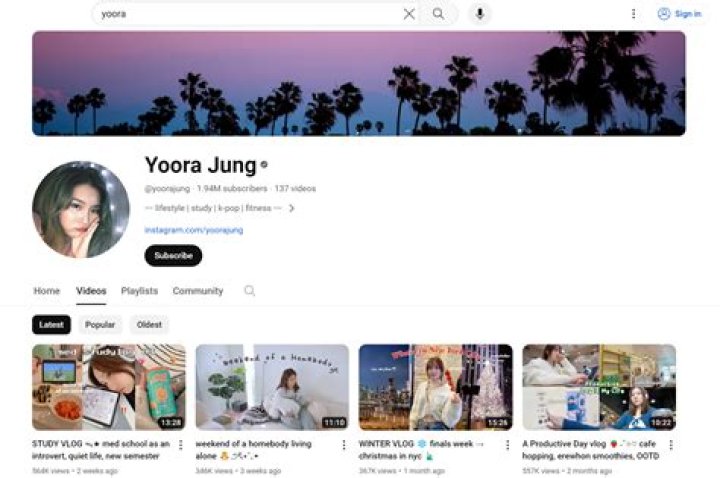The image size is (720, 478).
Task: Click the lifestyle | study | k-pop | fitness description
Action: 213,208
